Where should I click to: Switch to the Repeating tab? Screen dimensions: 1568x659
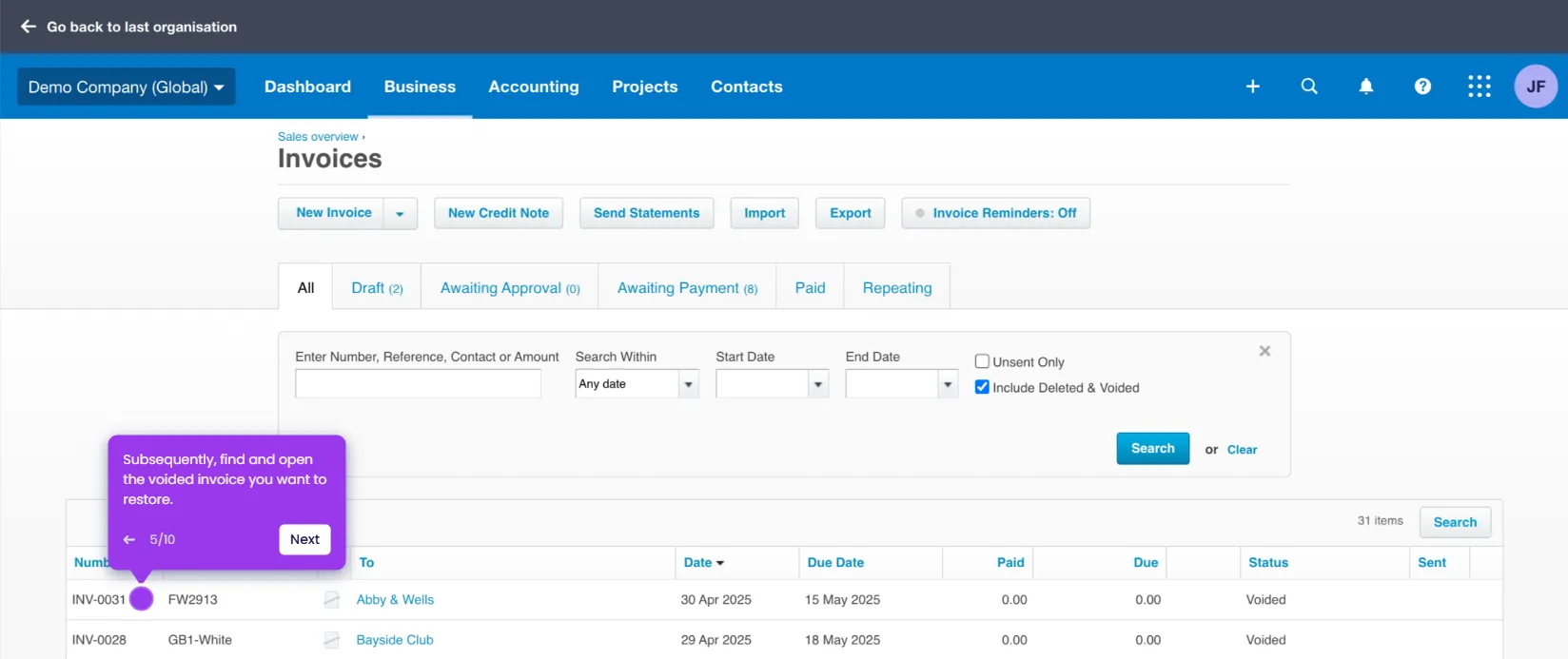pos(897,287)
